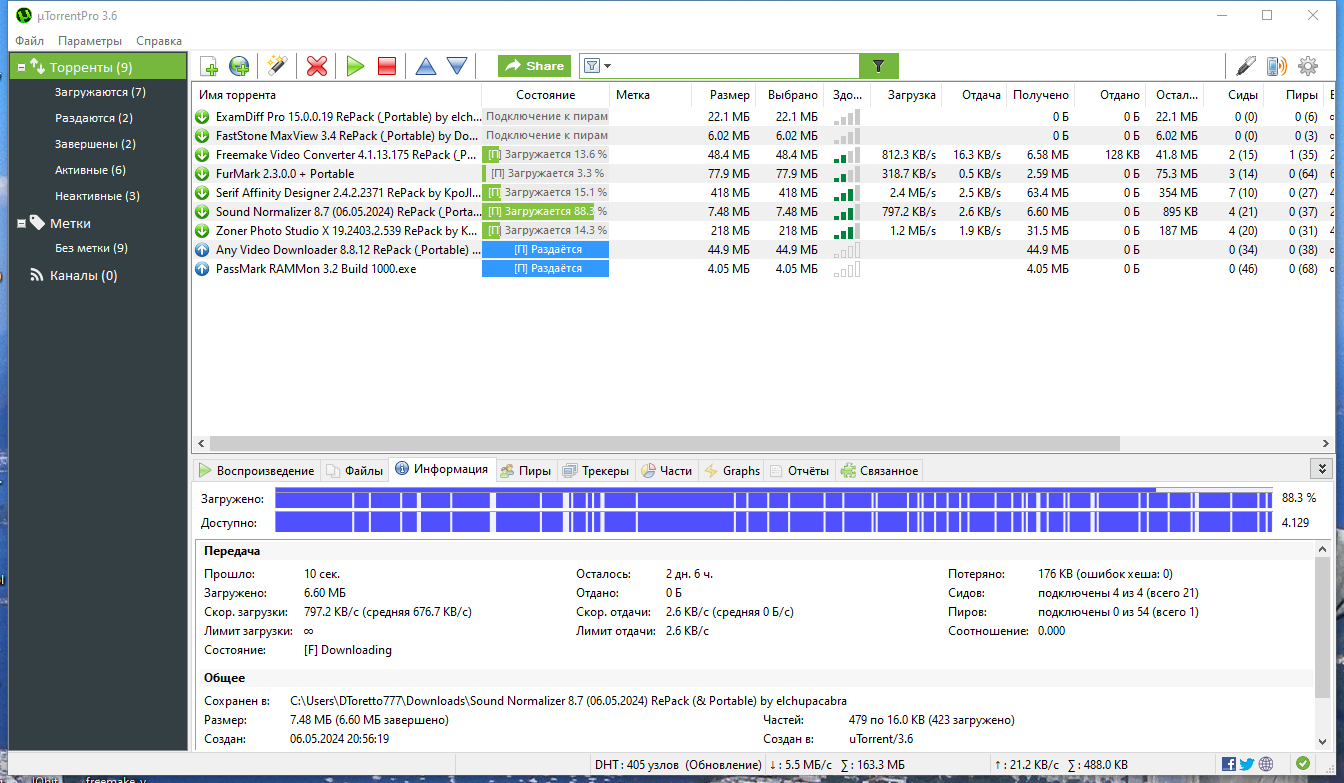Click the remote control icon in toolbar

1276,66
